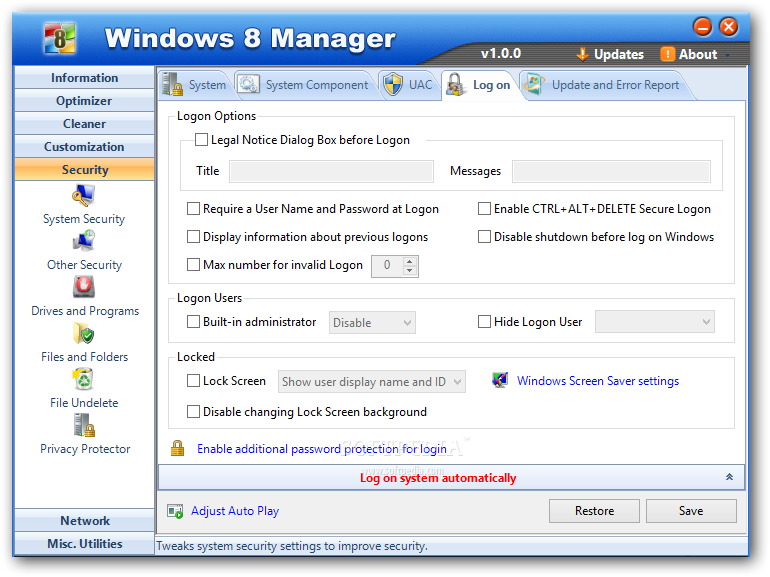Click the legal notice Messages input field

coord(611,171)
